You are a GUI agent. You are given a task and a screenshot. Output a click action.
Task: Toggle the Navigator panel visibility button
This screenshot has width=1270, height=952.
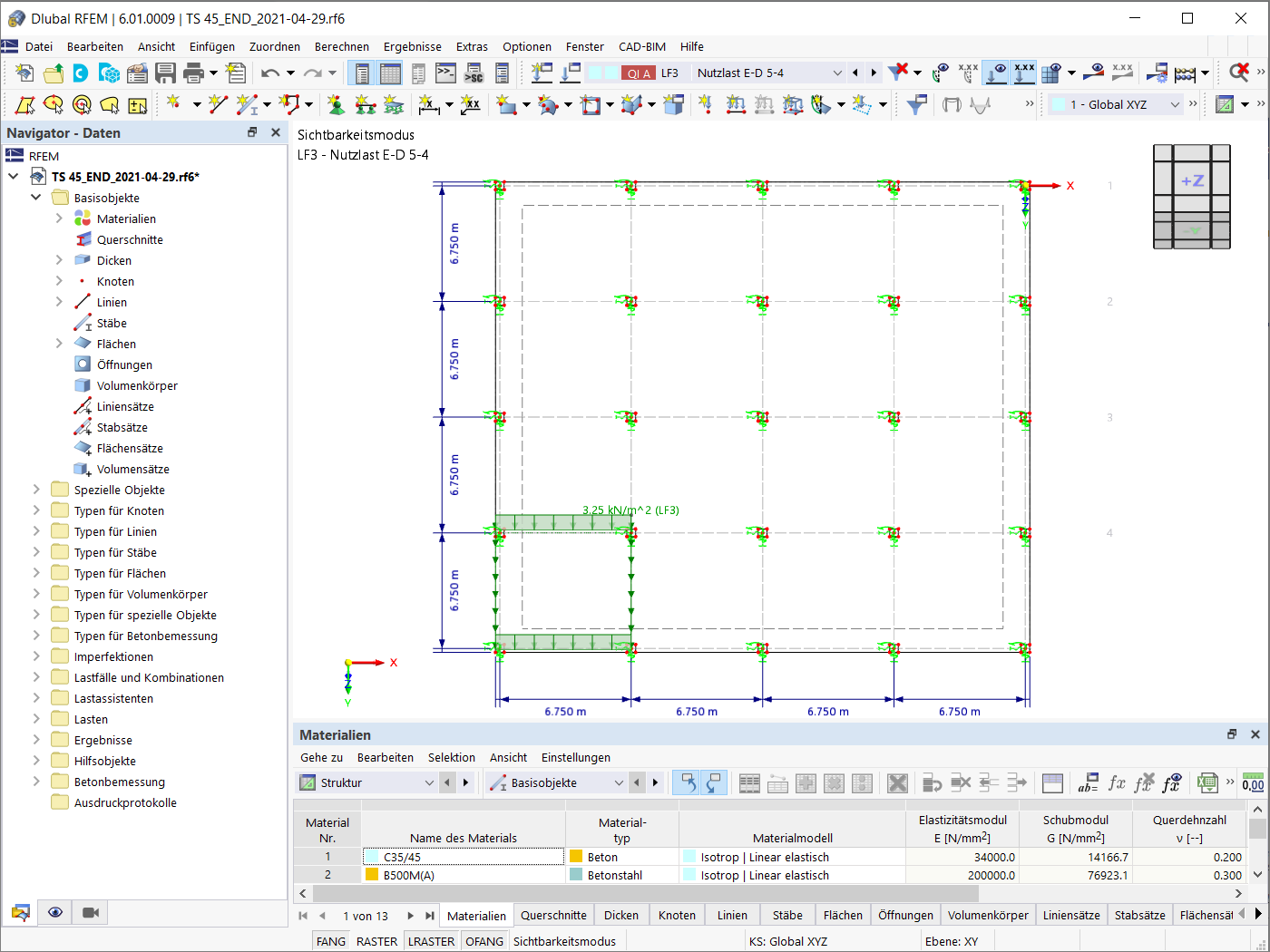click(x=363, y=73)
